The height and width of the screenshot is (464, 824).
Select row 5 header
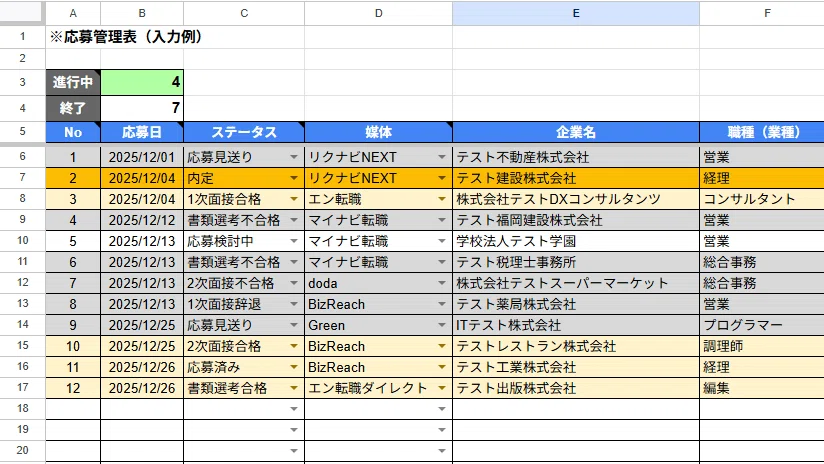click(23, 131)
